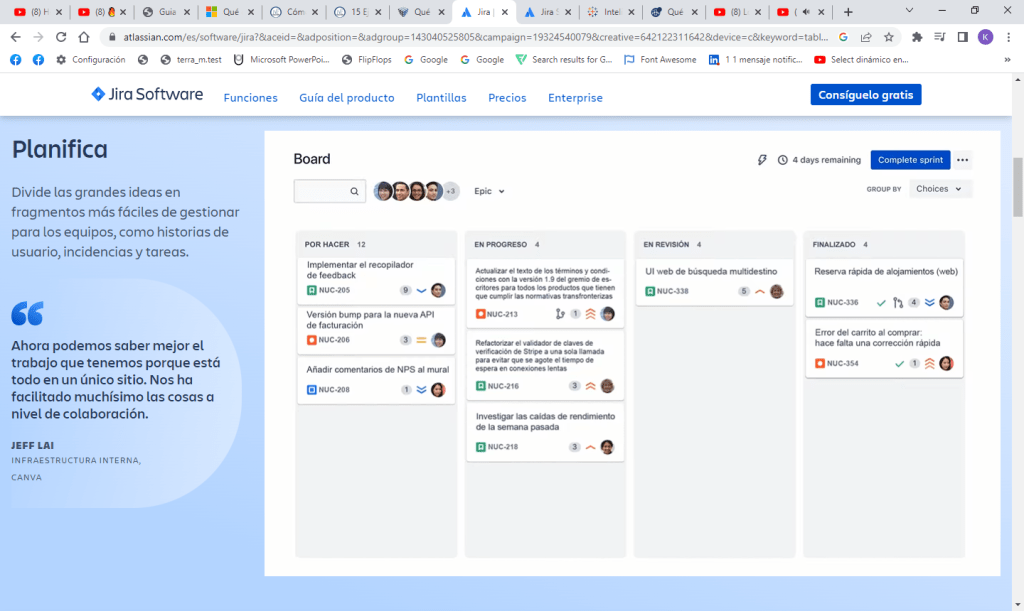The image size is (1024, 611).
Task: Open the Guía del producto link
Action: [x=346, y=98]
